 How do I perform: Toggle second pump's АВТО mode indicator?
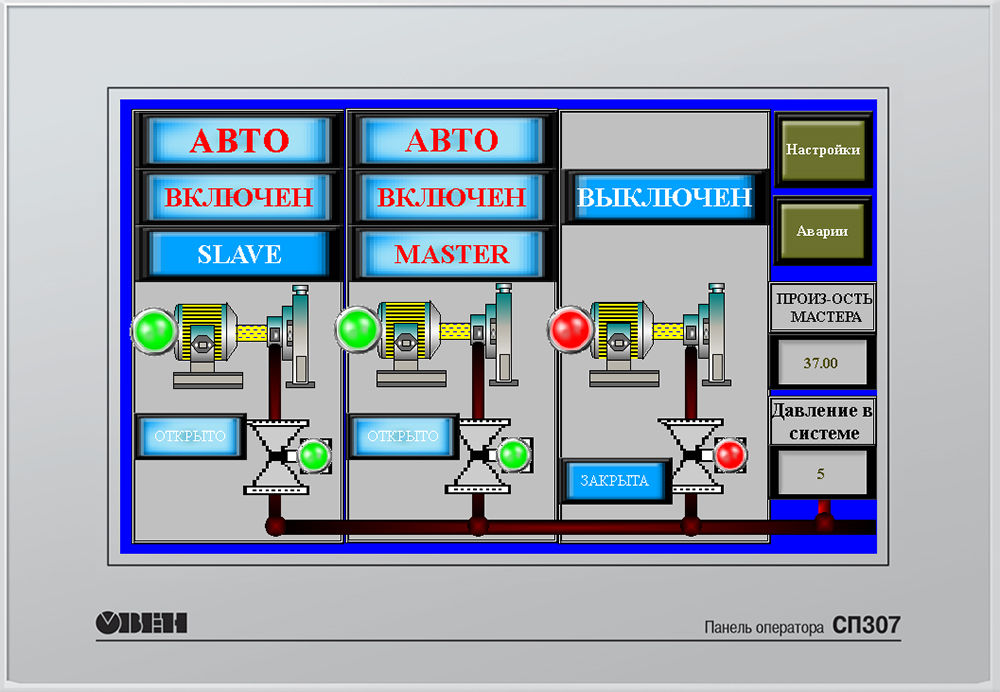451,140
